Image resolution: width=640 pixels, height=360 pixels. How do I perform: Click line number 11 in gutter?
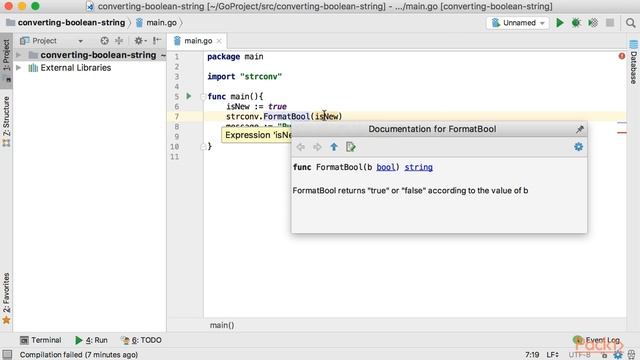pos(175,157)
